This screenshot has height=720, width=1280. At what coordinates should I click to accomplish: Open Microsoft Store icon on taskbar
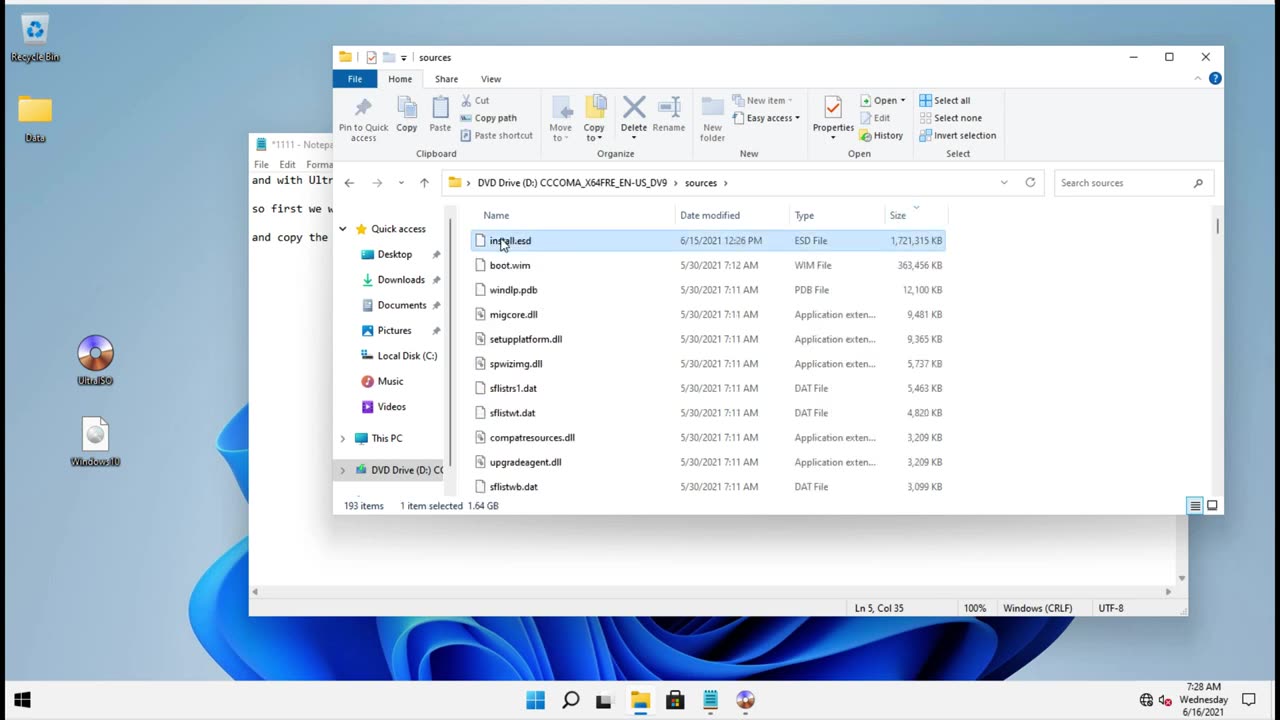pos(675,700)
